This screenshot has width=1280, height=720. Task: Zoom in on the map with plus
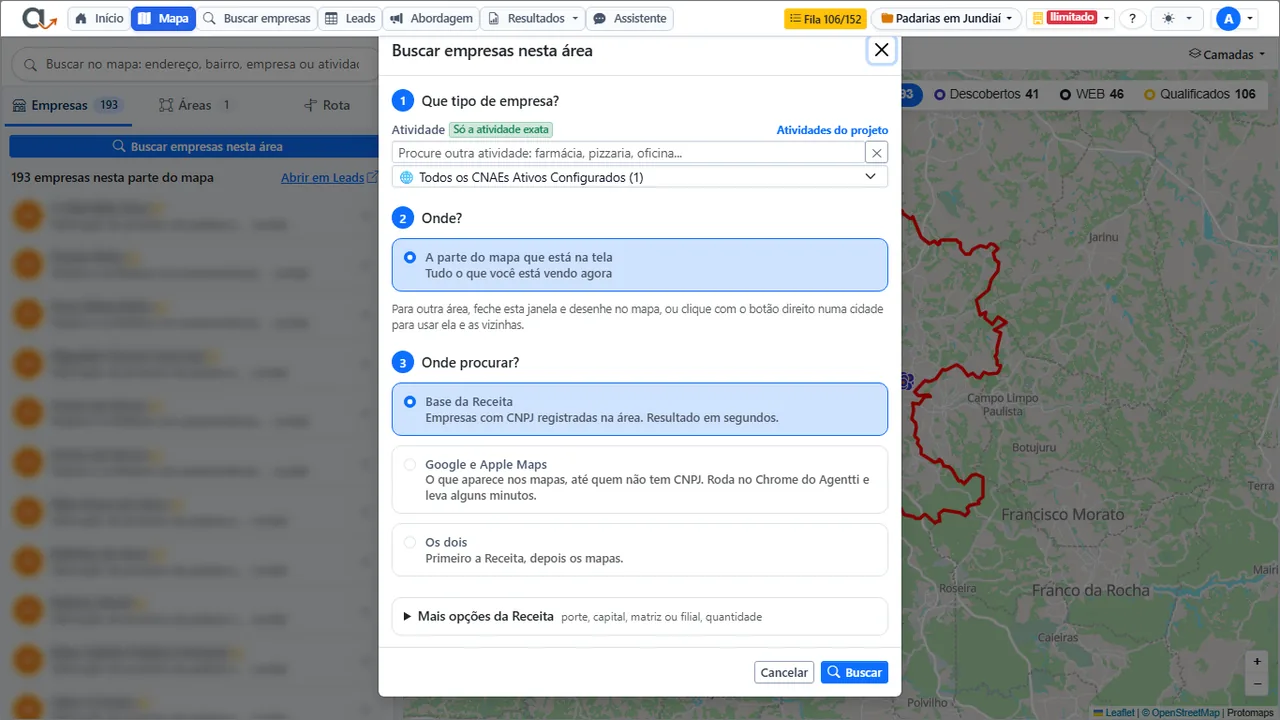(x=1257, y=661)
